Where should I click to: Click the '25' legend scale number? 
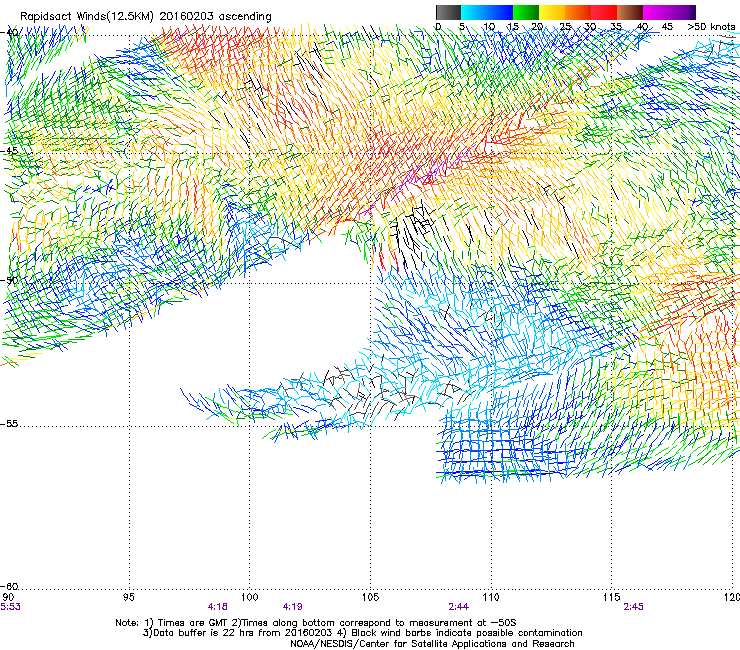(x=565, y=27)
